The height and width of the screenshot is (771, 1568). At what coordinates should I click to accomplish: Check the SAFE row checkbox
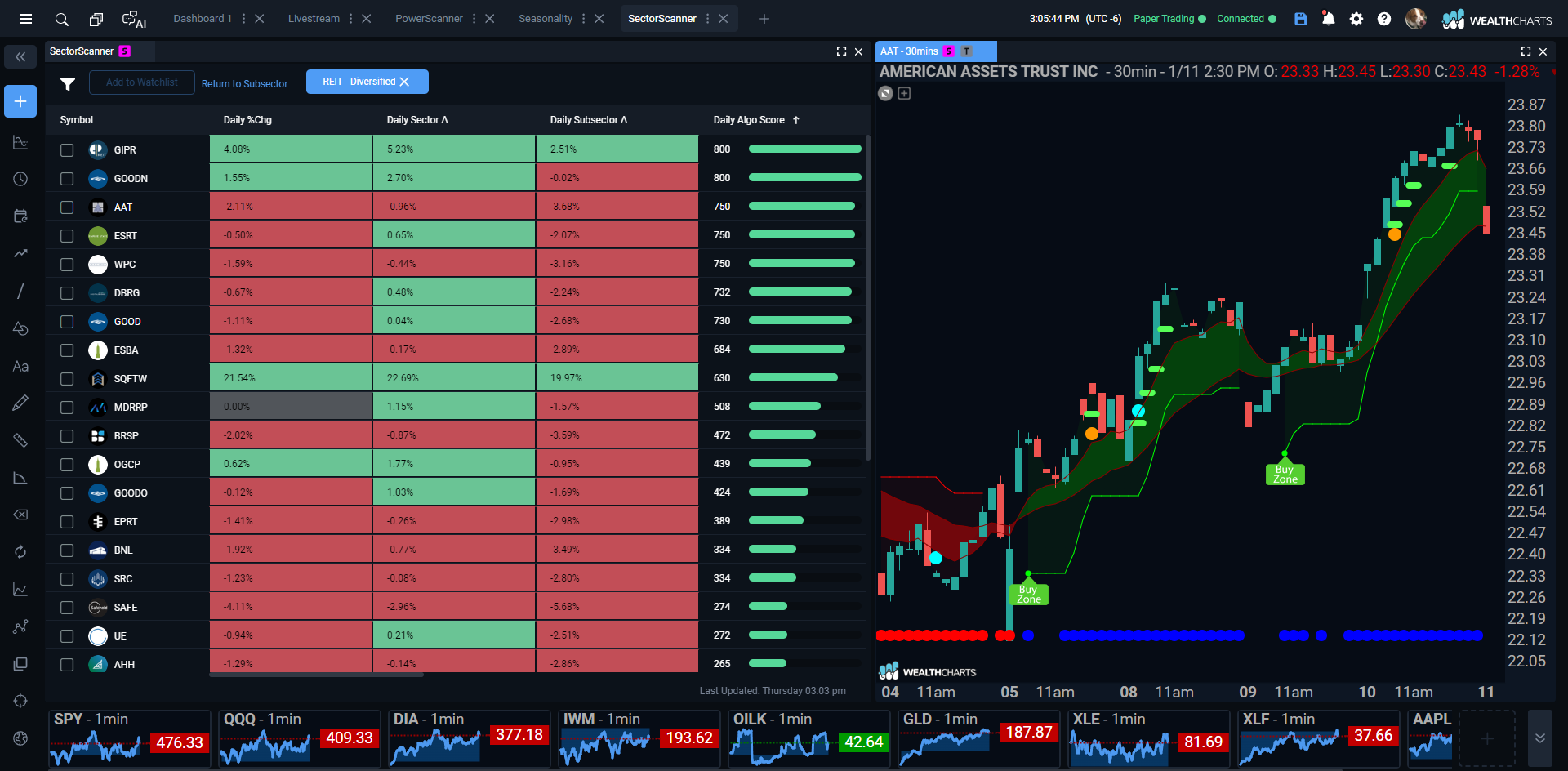click(x=67, y=608)
